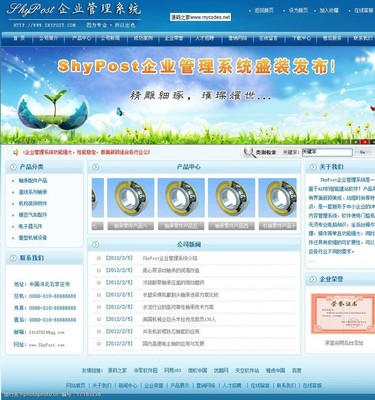
Task: Open 成功案例 in the navigation bar
Action: click(x=143, y=38)
